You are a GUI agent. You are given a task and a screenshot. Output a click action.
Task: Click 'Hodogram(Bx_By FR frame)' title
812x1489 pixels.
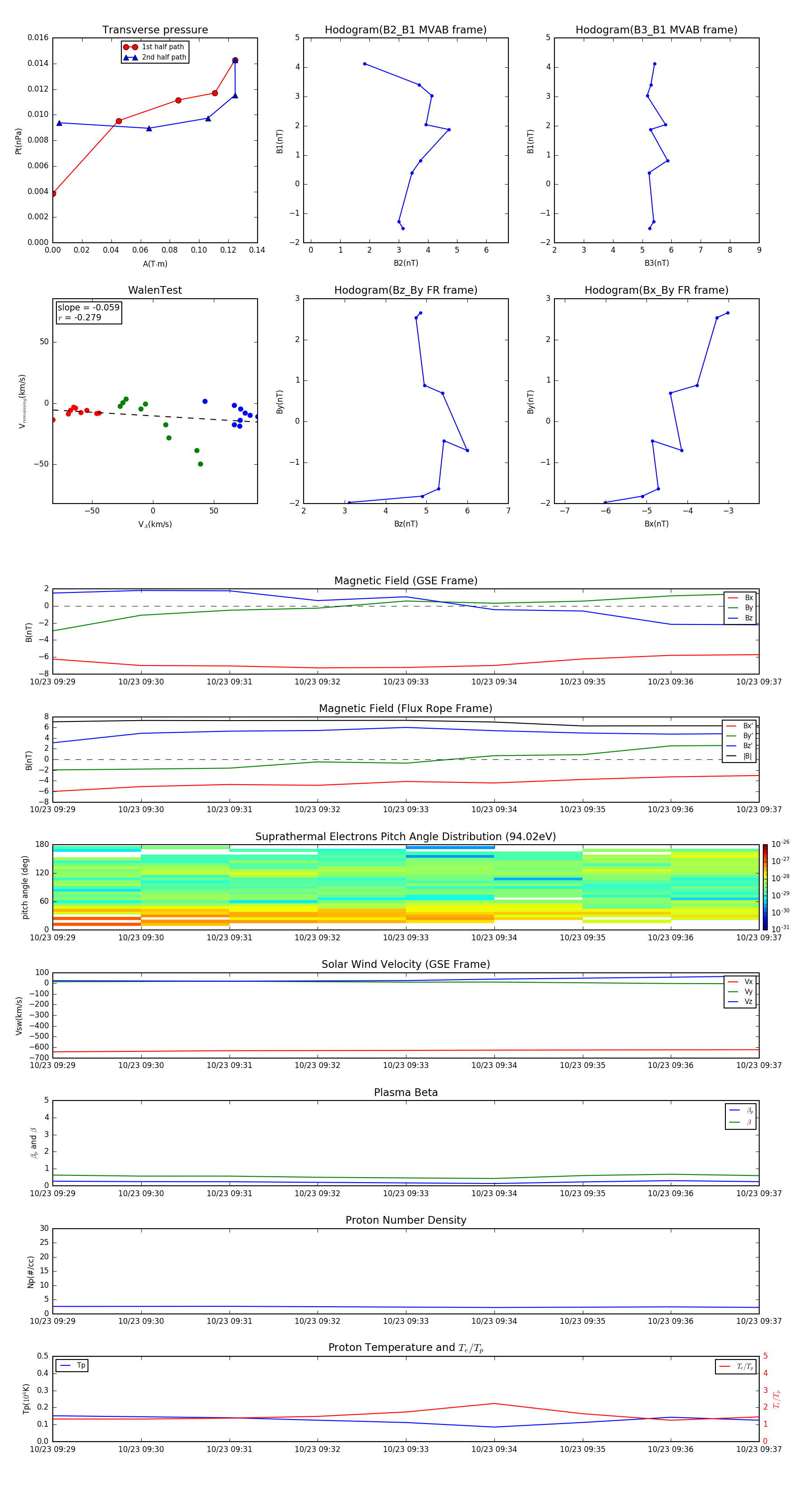click(656, 290)
